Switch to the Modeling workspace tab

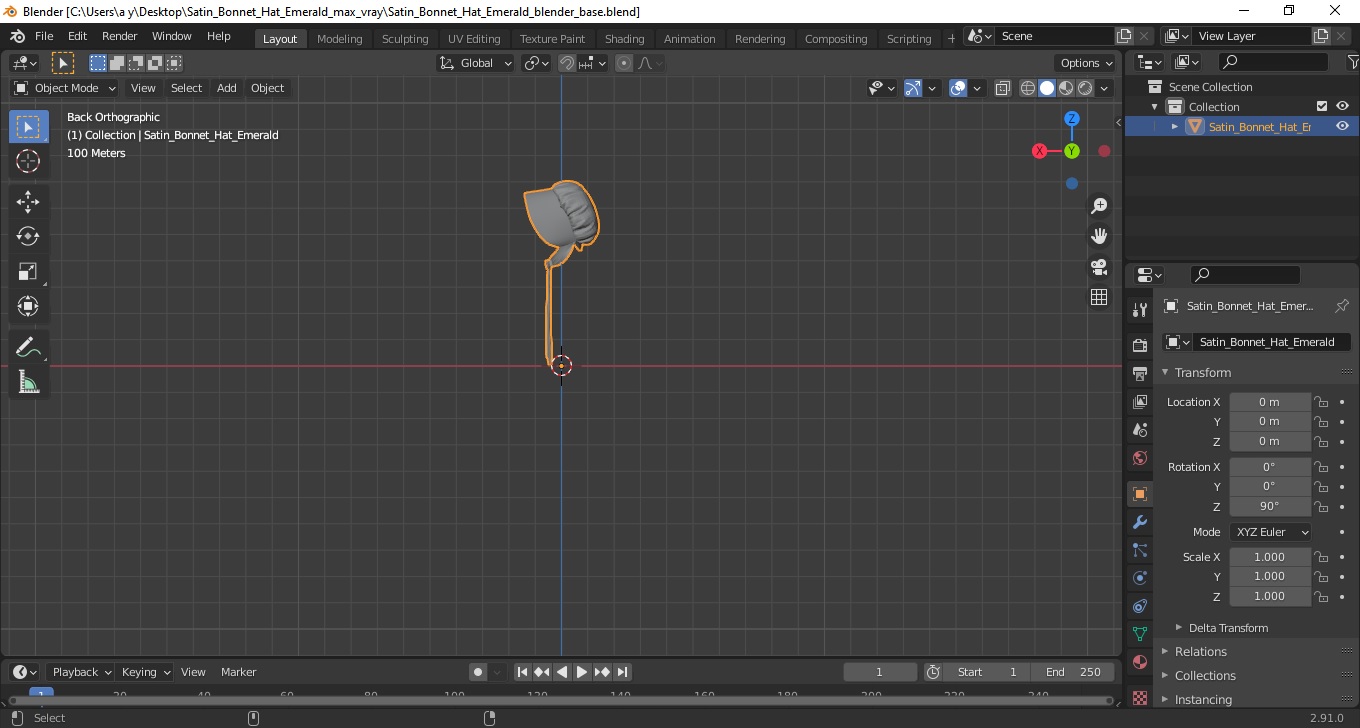pyautogui.click(x=339, y=39)
